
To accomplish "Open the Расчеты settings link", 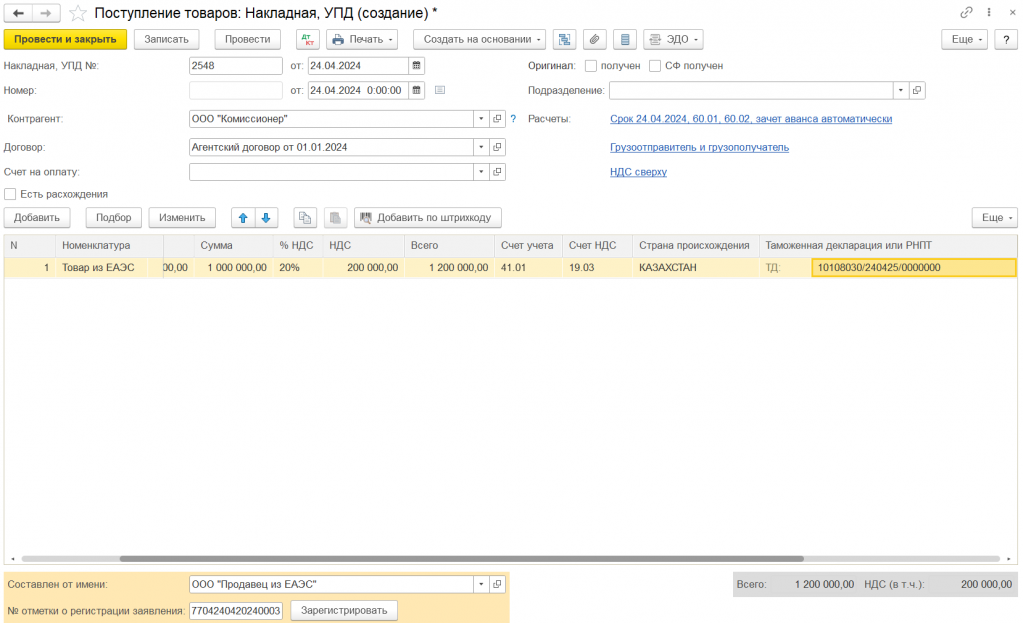I will (751, 119).
